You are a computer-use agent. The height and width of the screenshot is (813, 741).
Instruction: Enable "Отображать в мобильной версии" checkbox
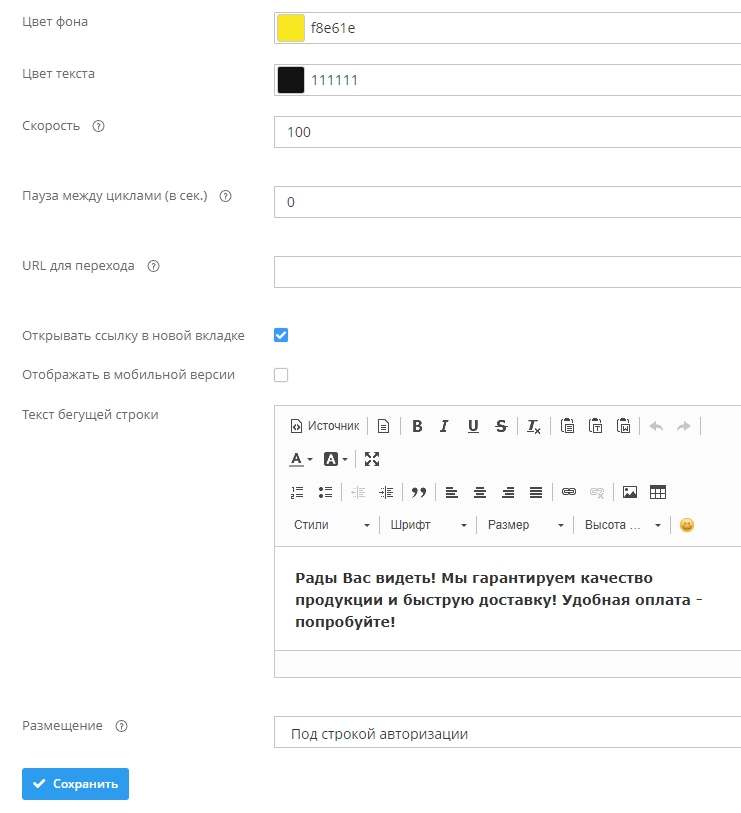(281, 375)
